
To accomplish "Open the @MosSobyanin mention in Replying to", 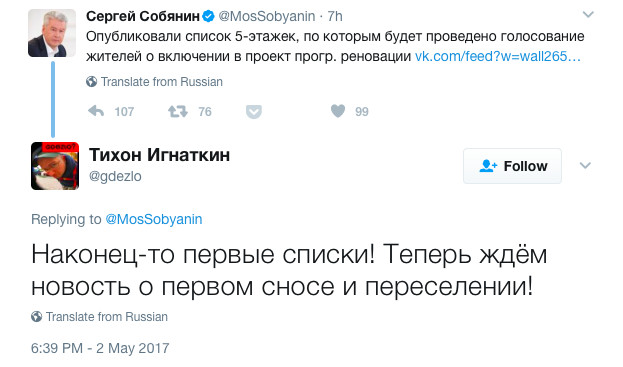I will tap(154, 219).
